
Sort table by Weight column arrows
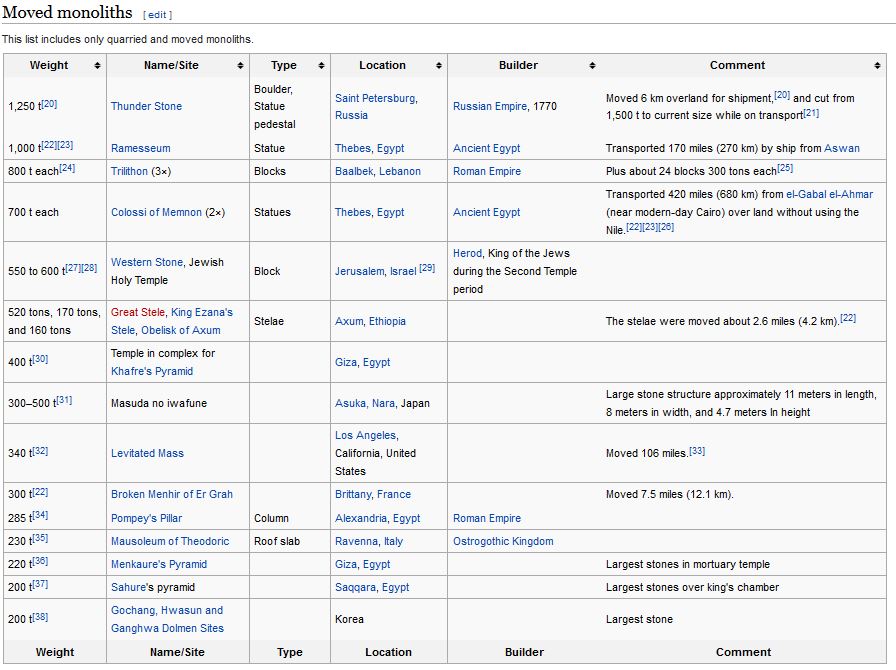(x=97, y=66)
